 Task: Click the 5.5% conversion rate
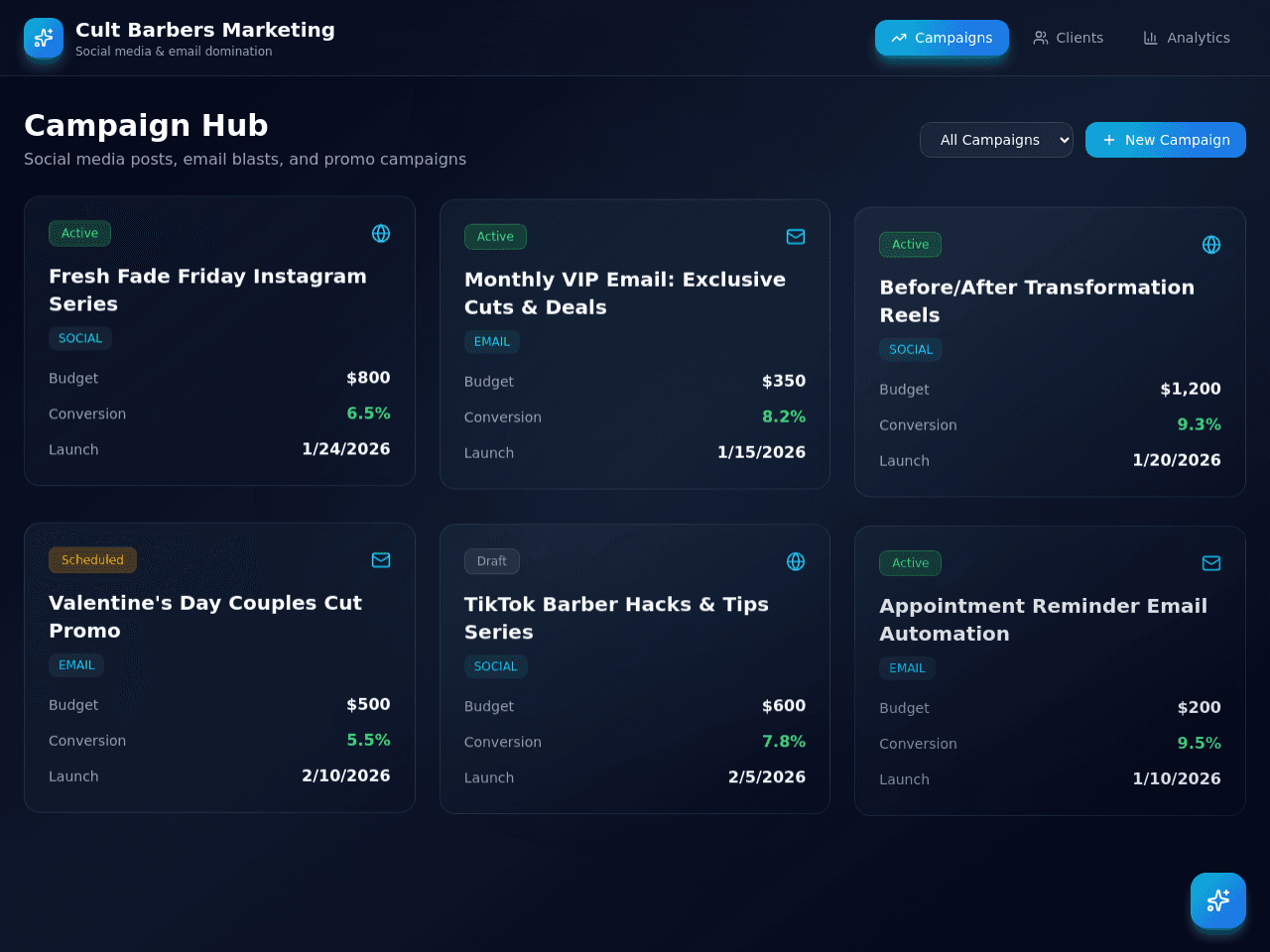[368, 741]
